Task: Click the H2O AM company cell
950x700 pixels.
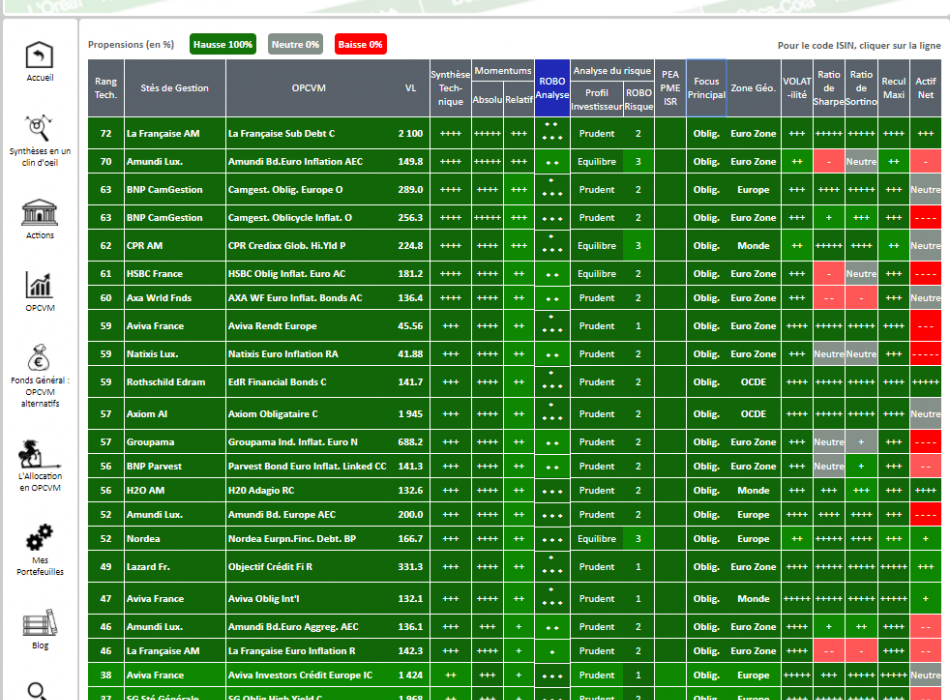Action: click(x=174, y=490)
